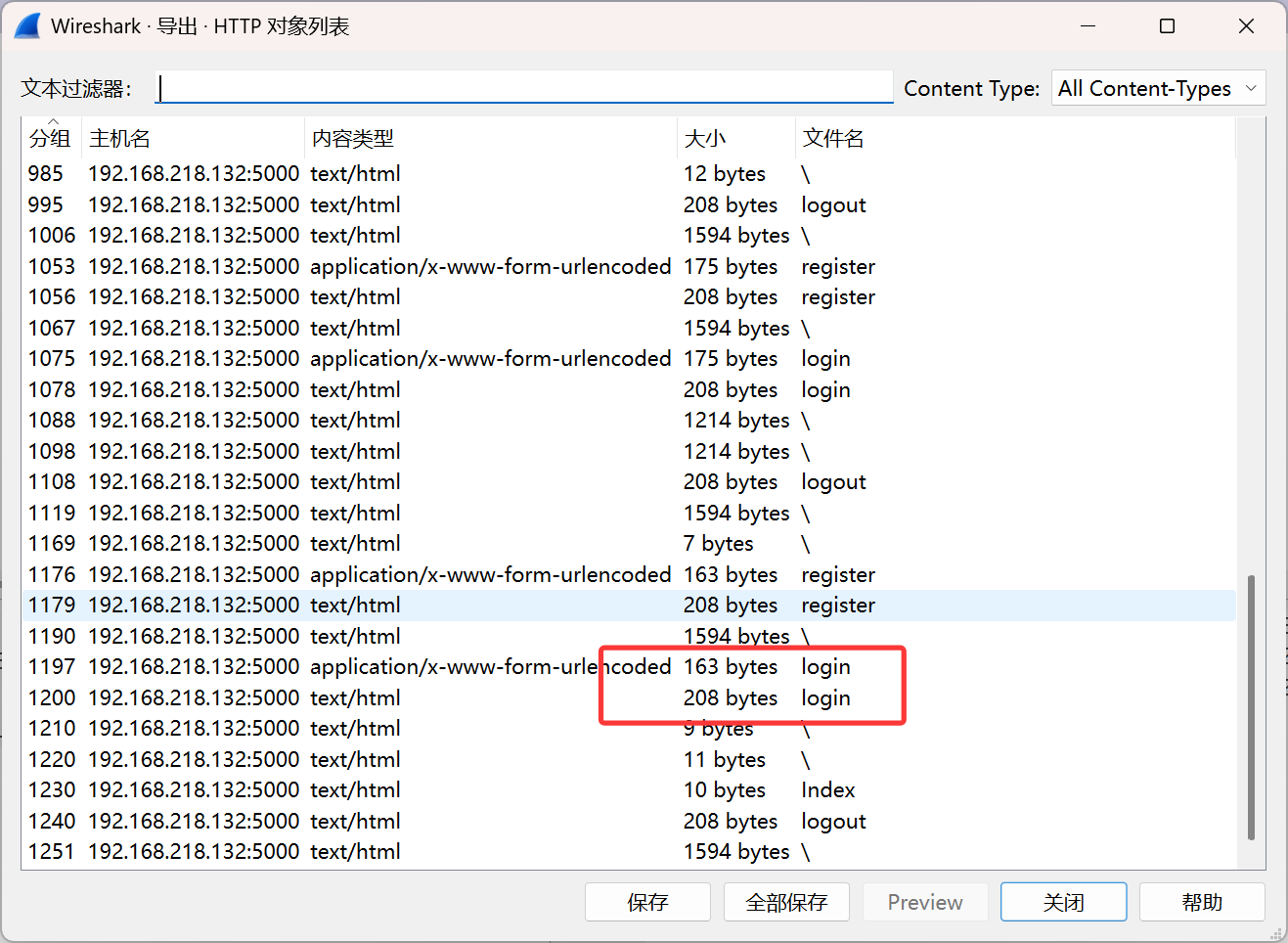Select packet 1067 row
This screenshot has height=943, width=1288.
click(x=629, y=328)
